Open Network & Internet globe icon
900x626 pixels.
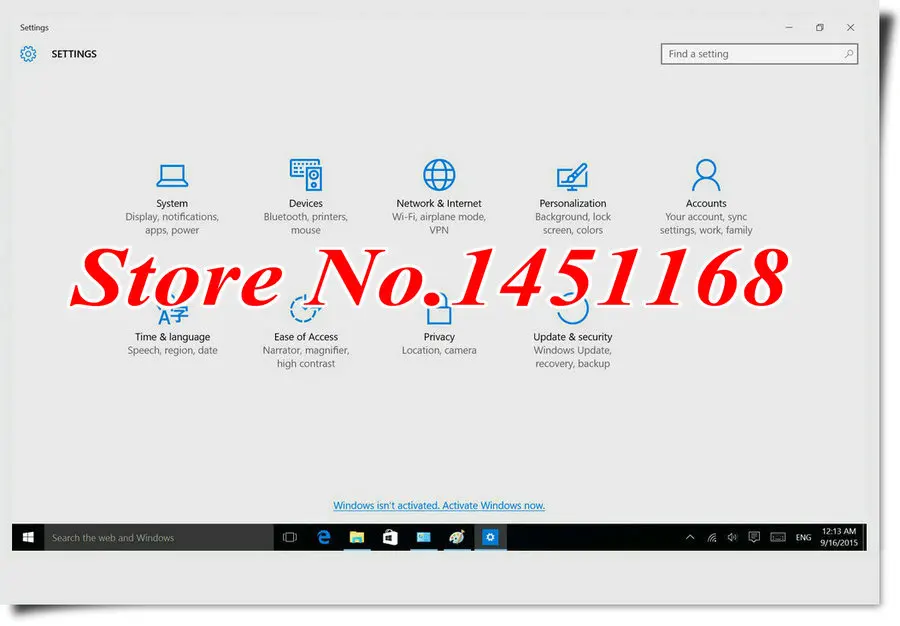click(439, 174)
